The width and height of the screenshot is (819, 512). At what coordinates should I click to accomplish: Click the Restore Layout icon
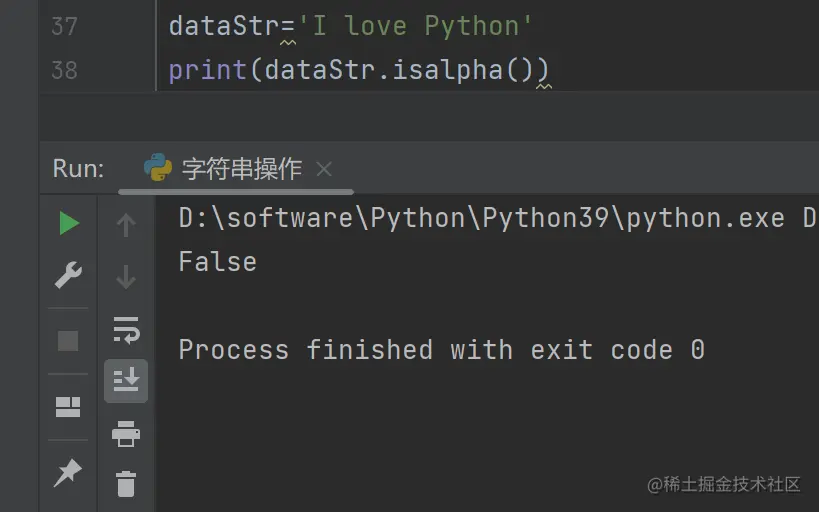[x=68, y=406]
